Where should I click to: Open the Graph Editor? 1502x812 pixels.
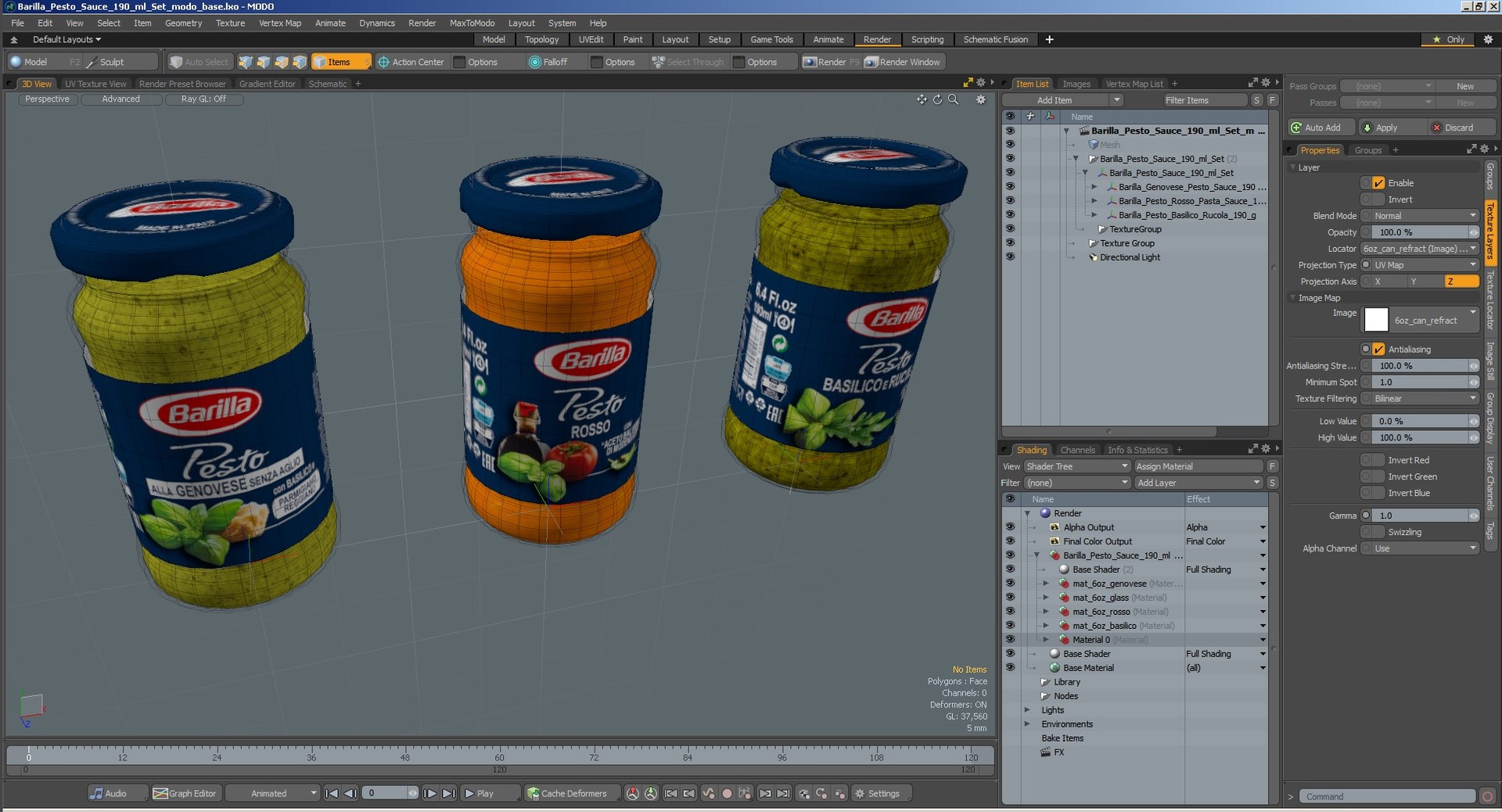(x=185, y=793)
